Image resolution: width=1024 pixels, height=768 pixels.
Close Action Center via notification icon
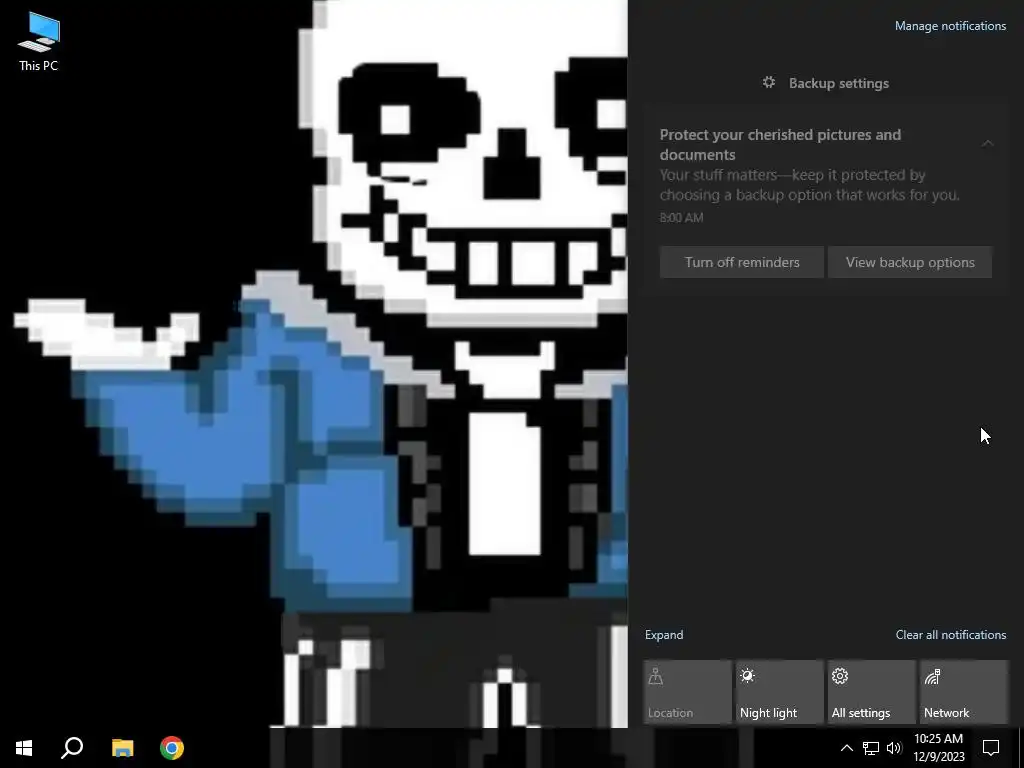coord(991,748)
